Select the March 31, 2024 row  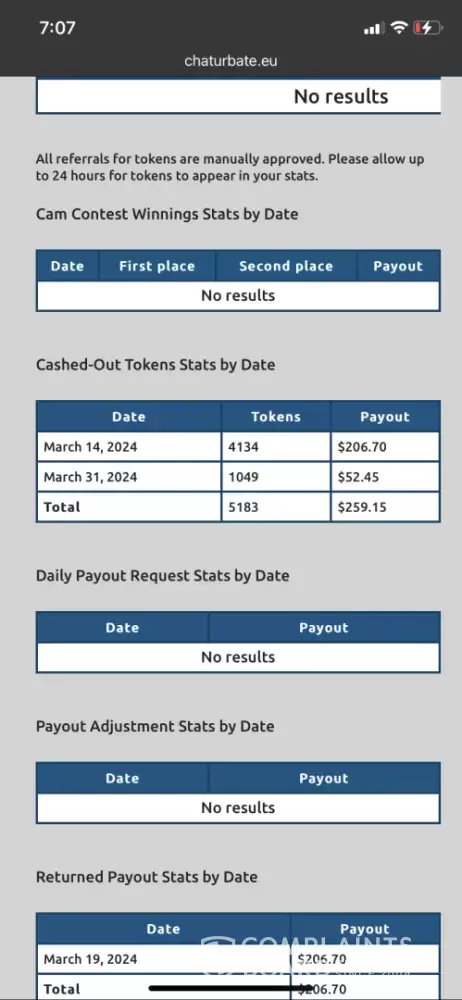(x=238, y=477)
